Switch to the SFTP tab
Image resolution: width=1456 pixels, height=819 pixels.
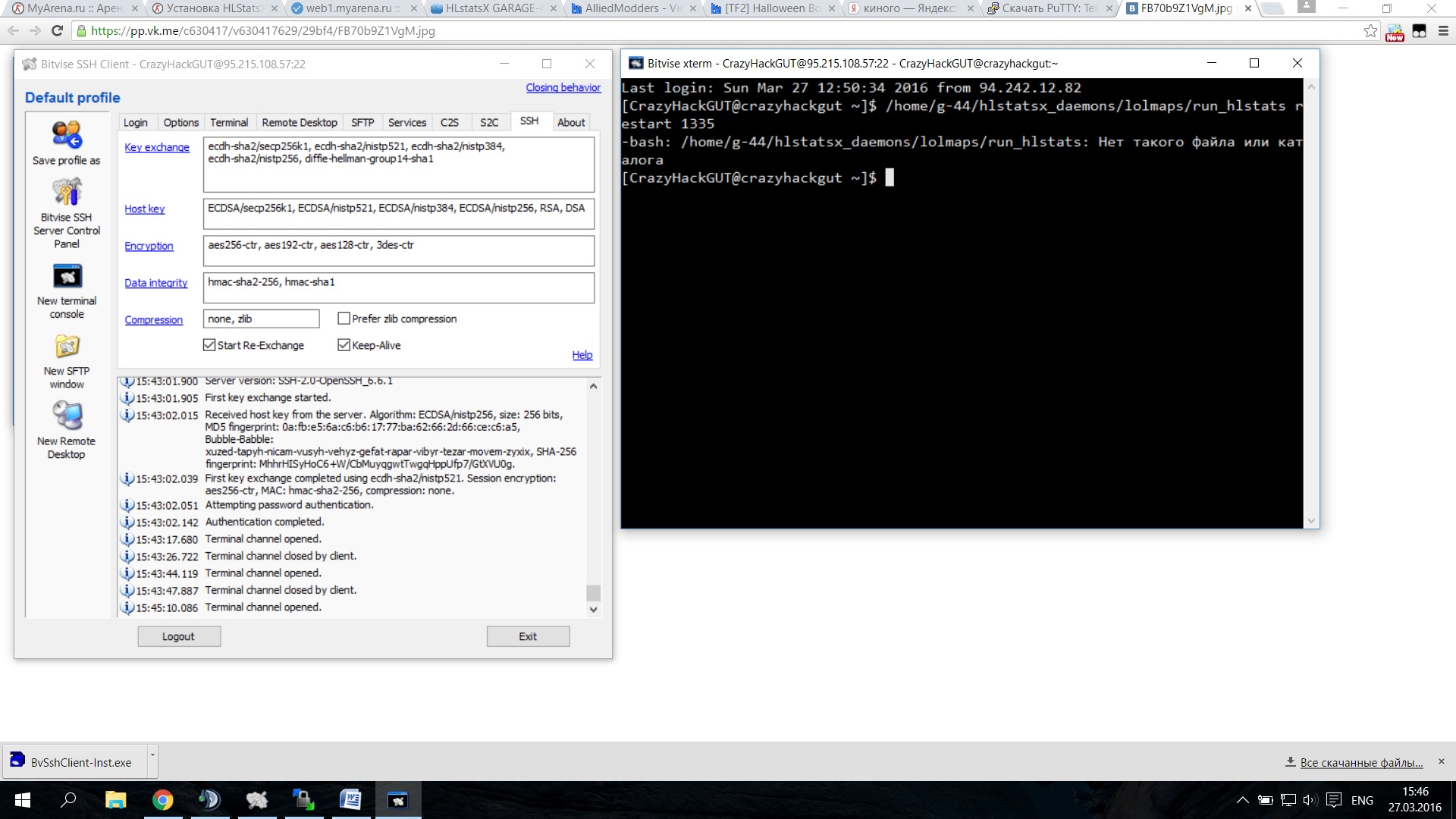point(362,122)
